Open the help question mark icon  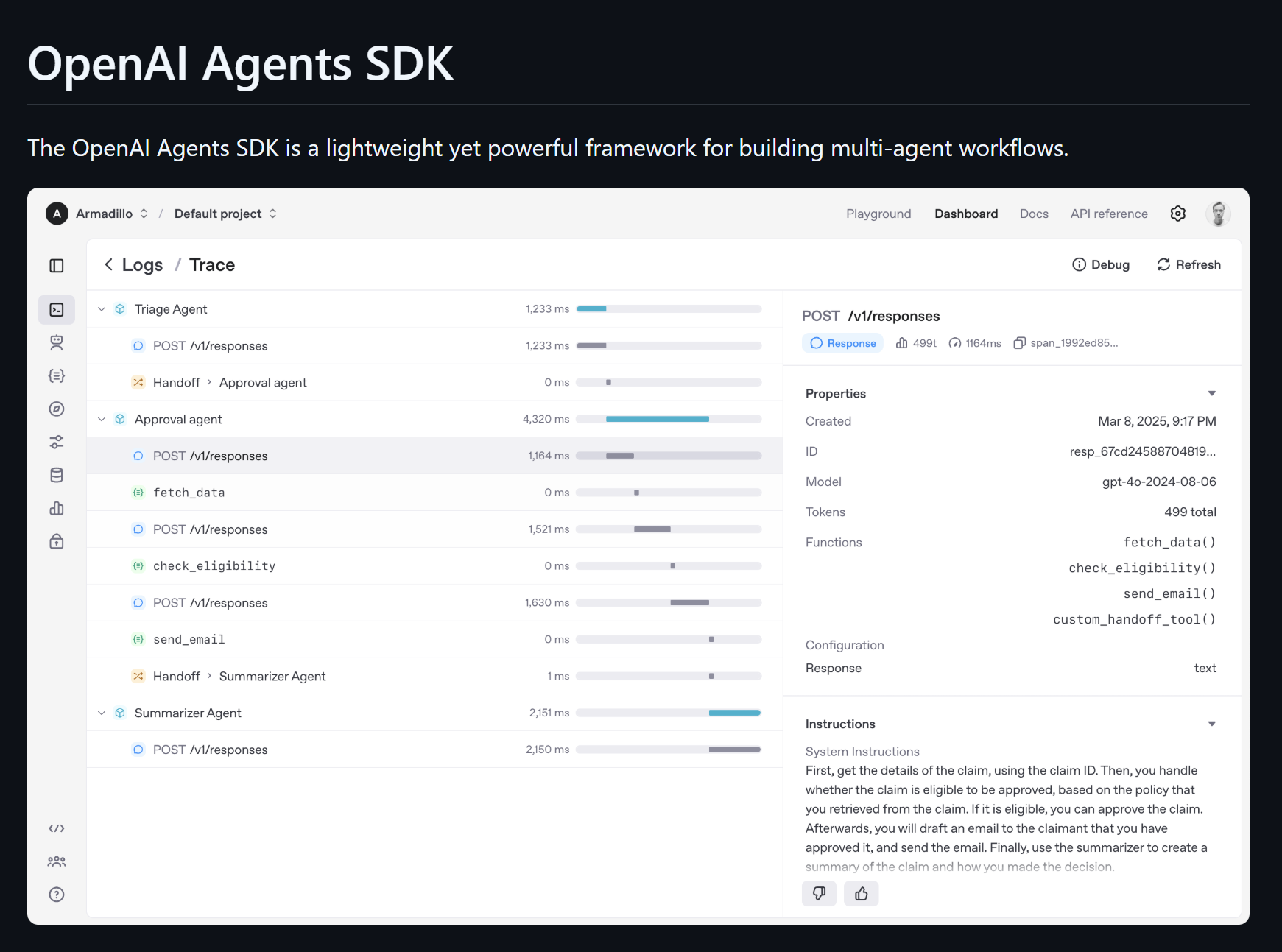point(57,895)
